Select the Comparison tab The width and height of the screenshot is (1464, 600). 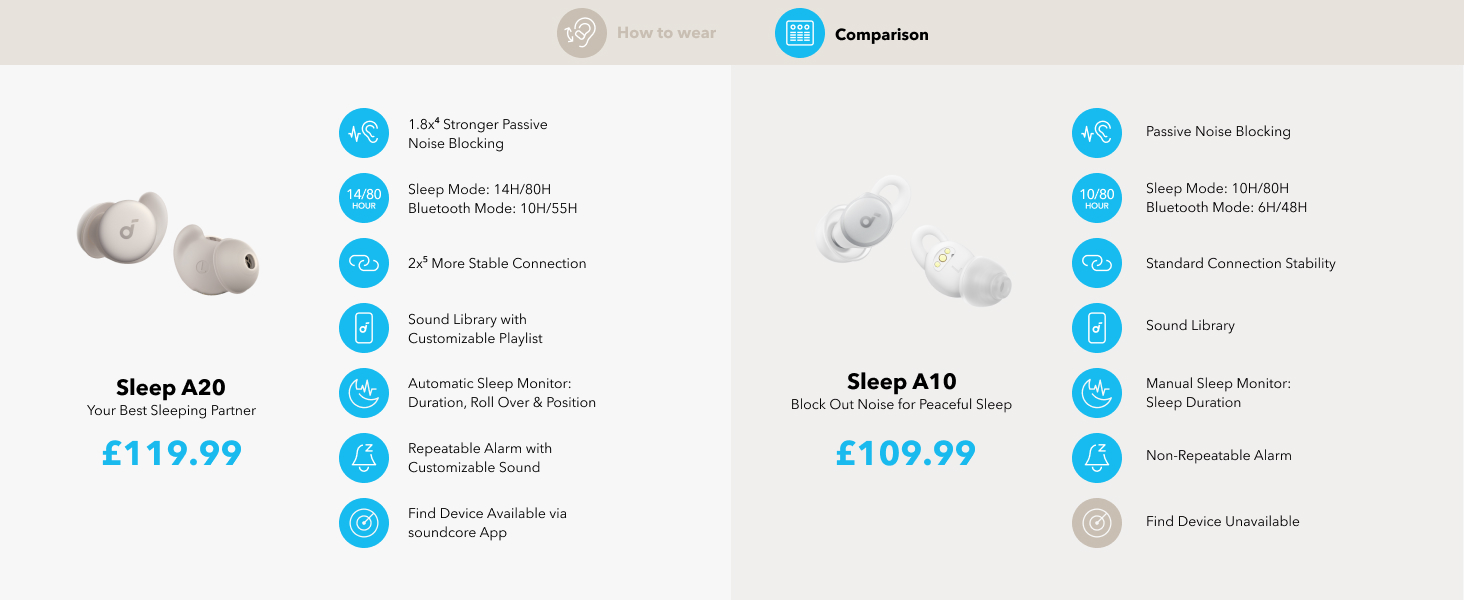click(881, 34)
